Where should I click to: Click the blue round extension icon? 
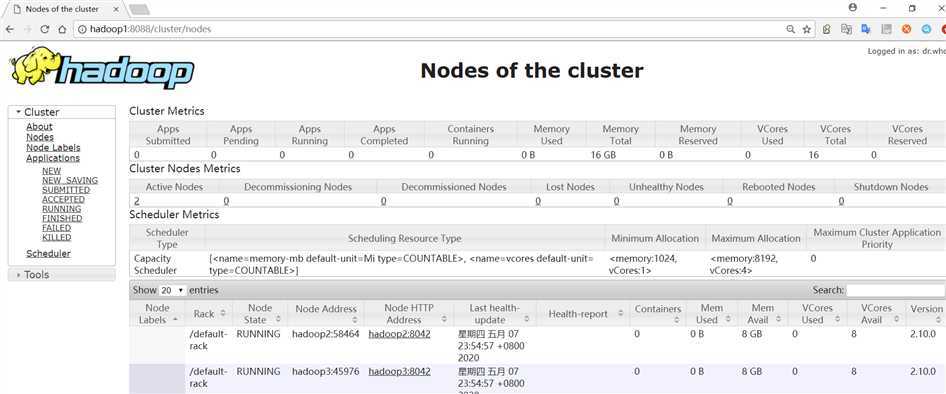click(x=926, y=29)
